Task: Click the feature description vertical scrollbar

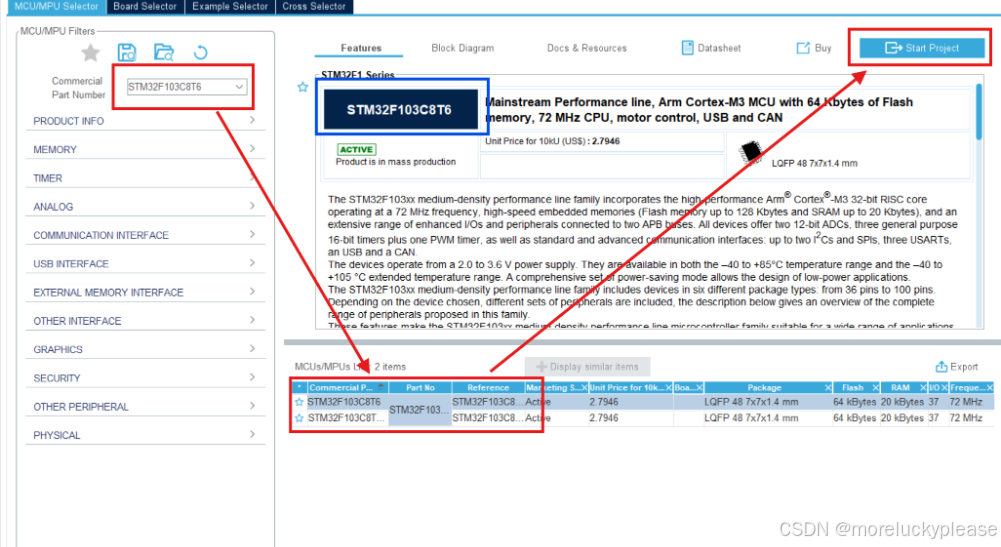Action: tap(979, 112)
